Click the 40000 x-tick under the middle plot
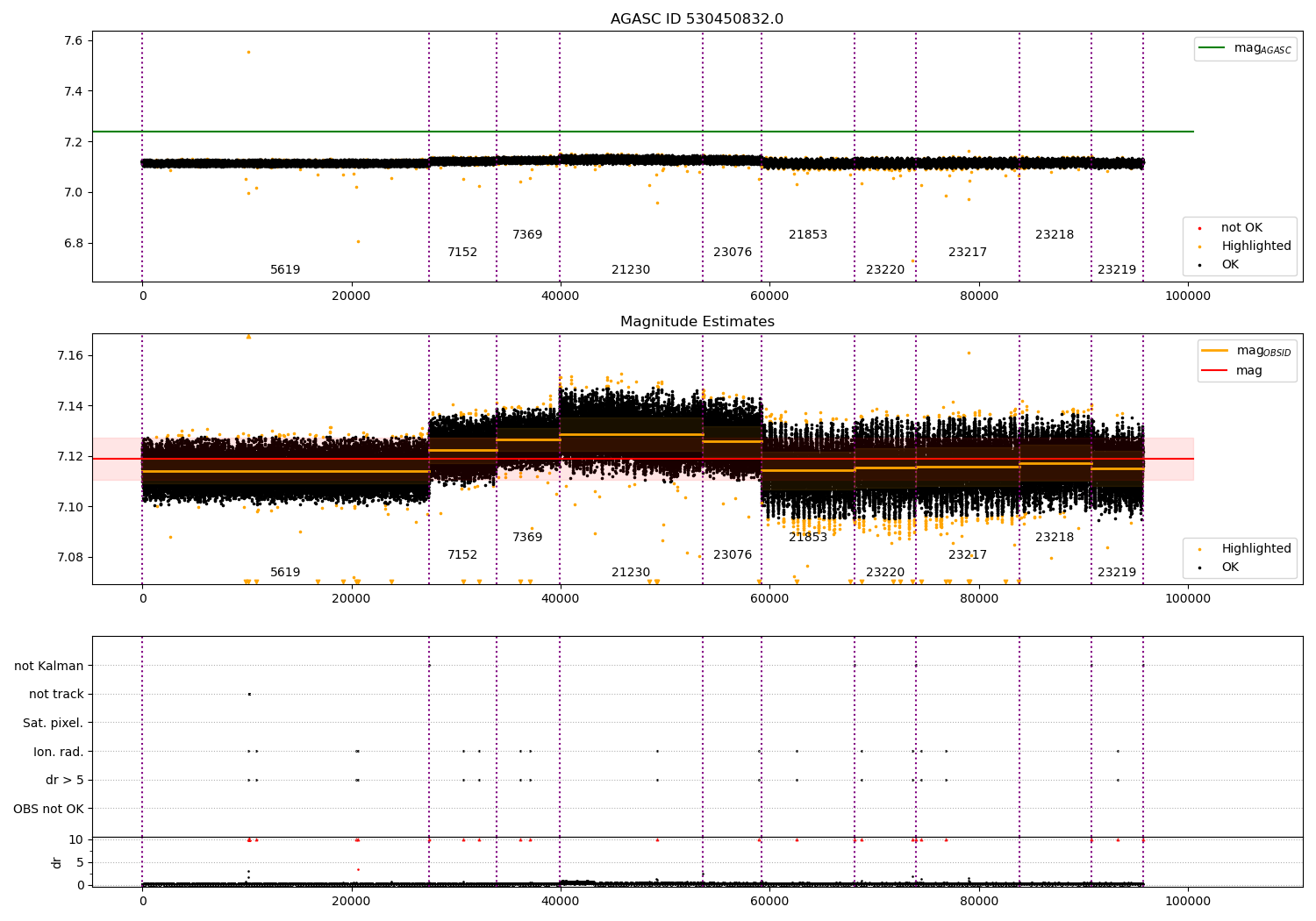 pos(560,599)
